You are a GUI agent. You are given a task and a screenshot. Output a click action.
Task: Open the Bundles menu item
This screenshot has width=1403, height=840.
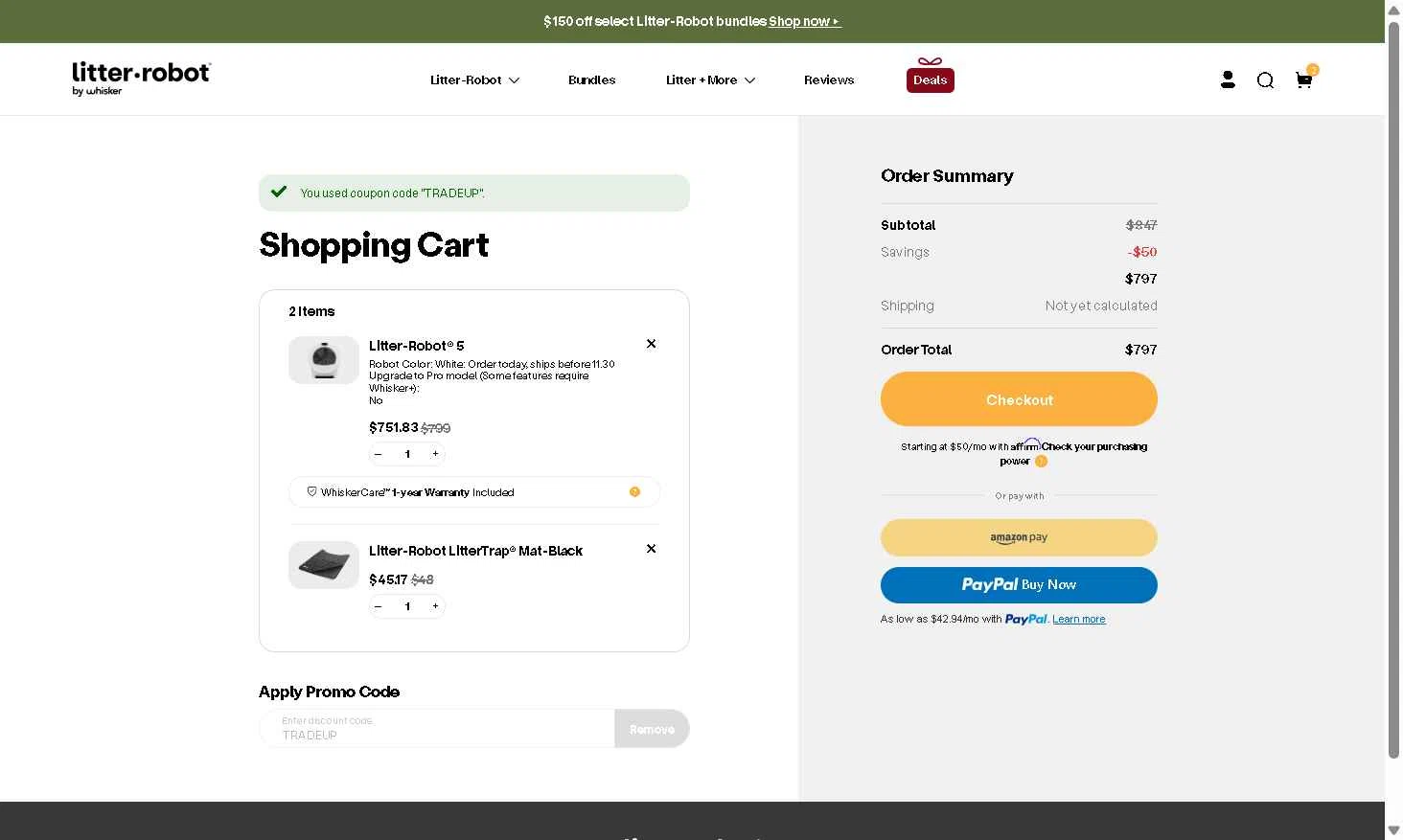point(591,80)
